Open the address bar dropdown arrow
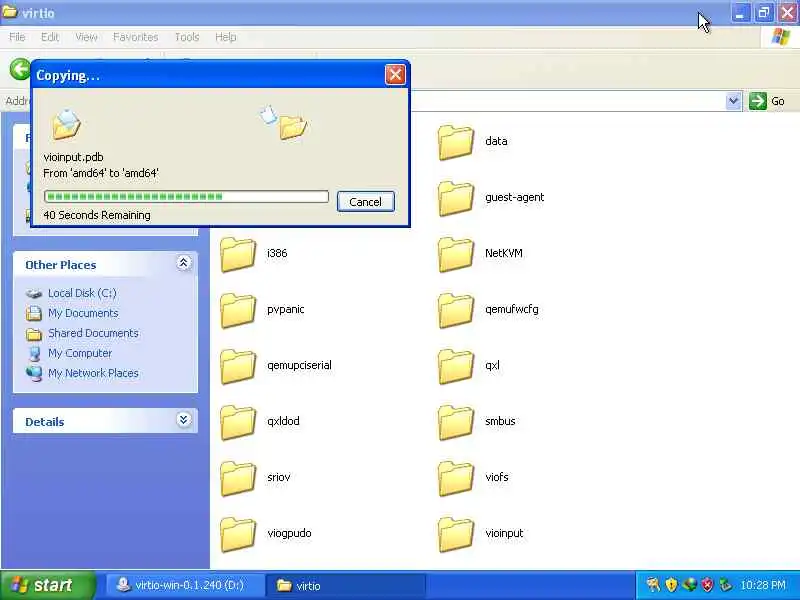Viewport: 800px width, 600px height. (x=733, y=101)
